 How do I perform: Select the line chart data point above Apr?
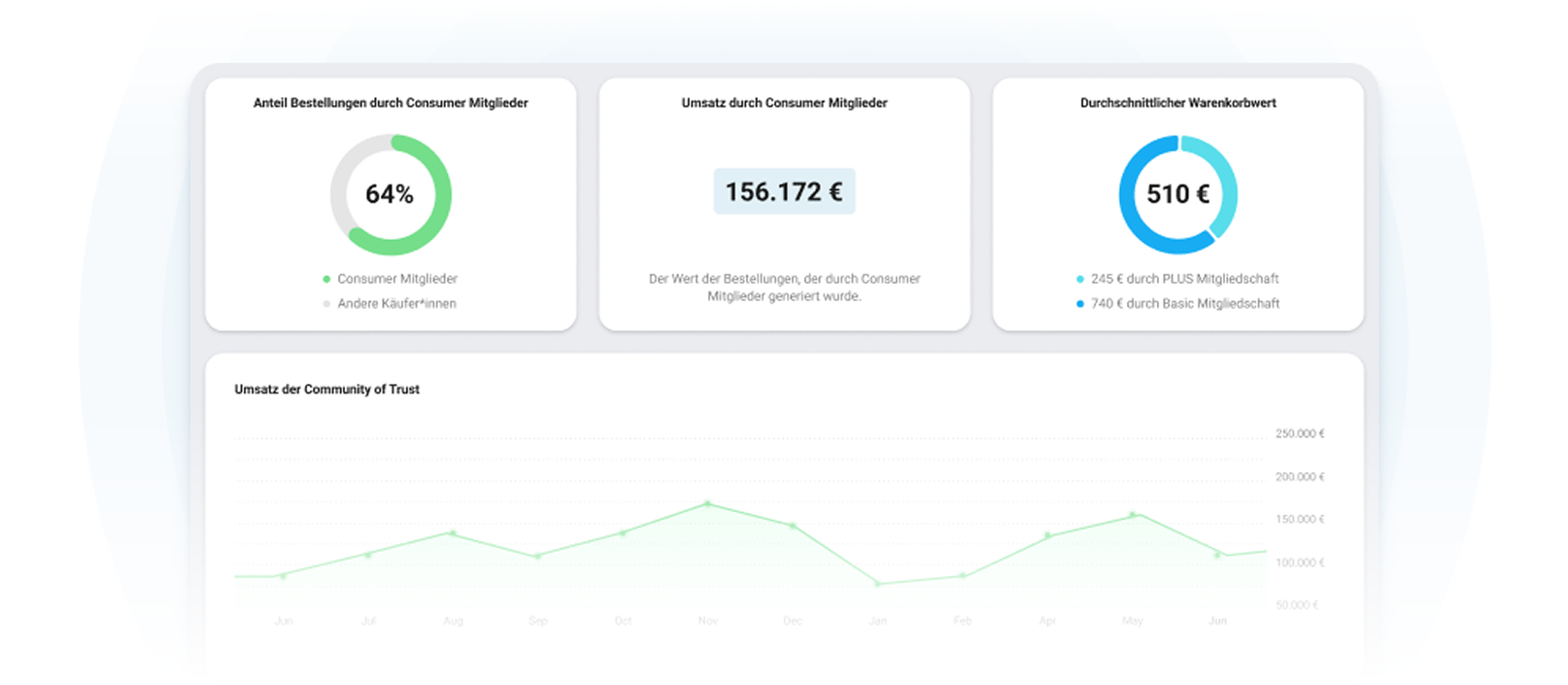coord(1047,535)
